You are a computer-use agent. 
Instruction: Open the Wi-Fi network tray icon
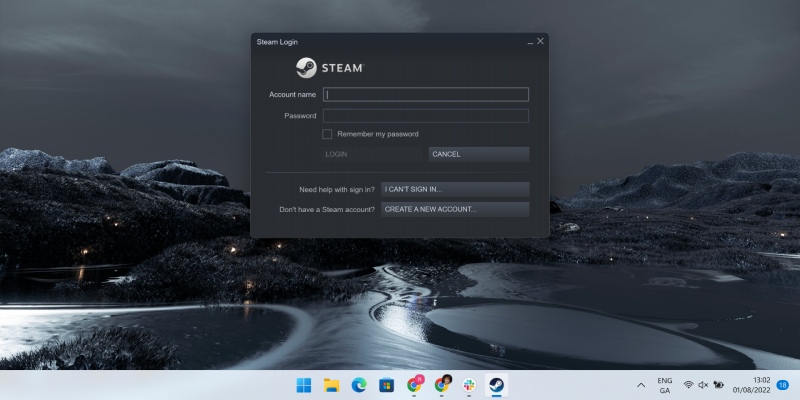(688, 385)
